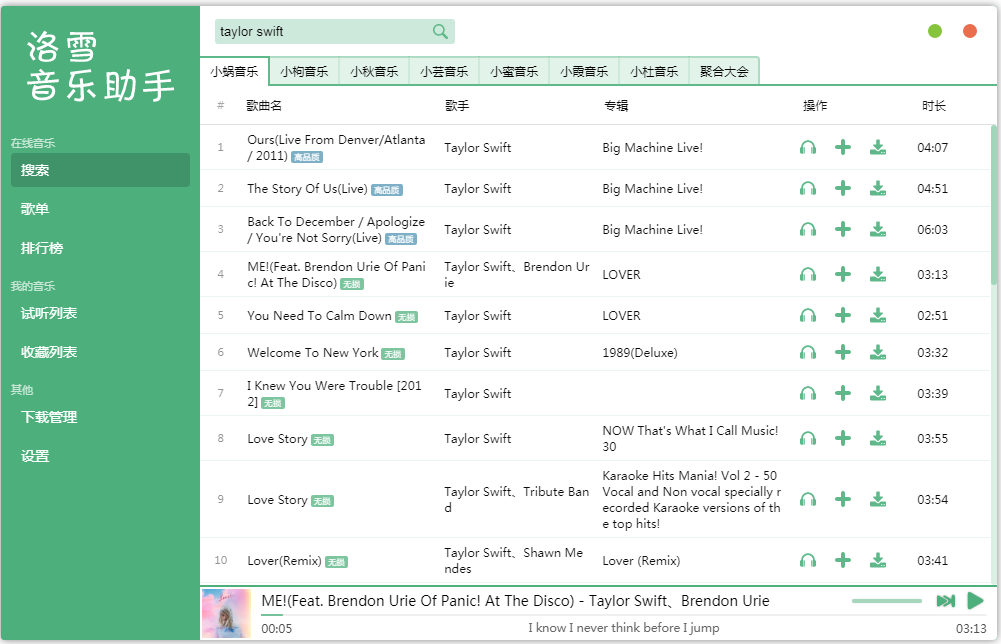
Task: Switch to the 聚合大会 tab
Action: coord(724,71)
